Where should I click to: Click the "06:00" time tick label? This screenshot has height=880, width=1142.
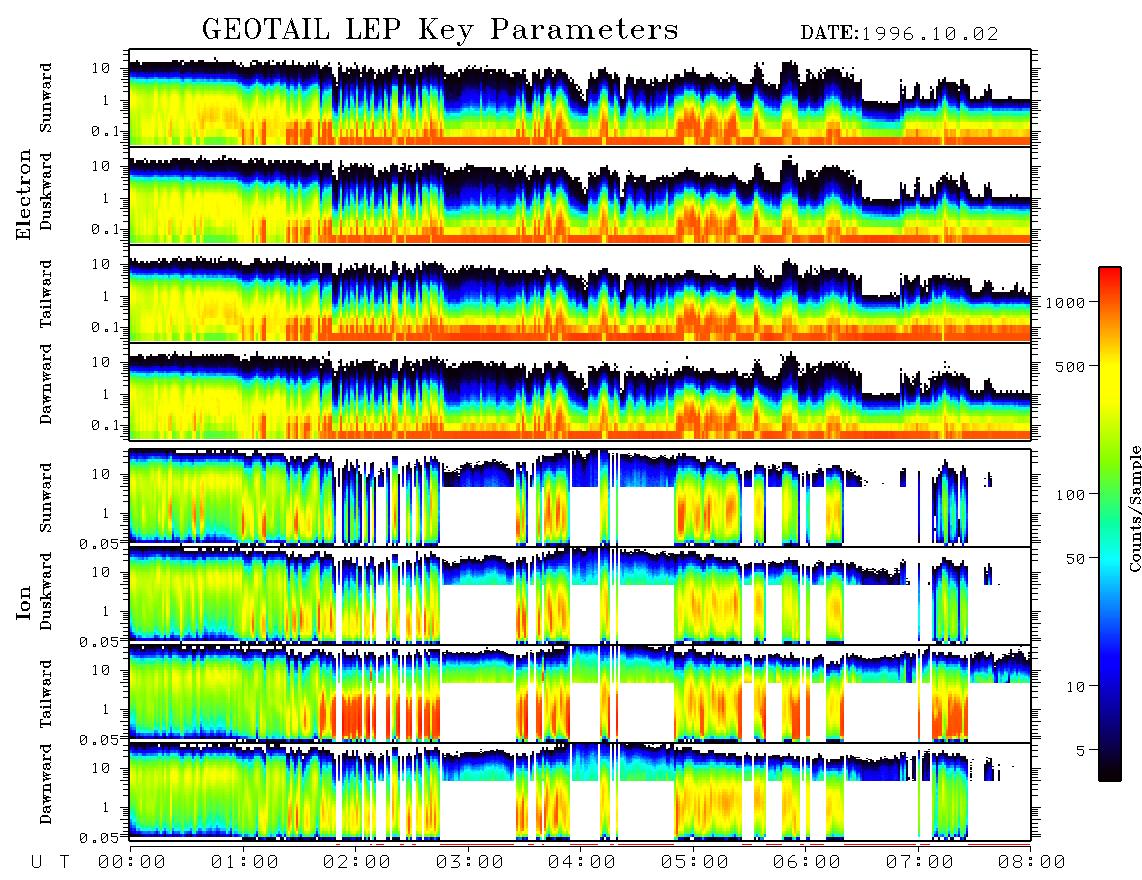click(807, 863)
